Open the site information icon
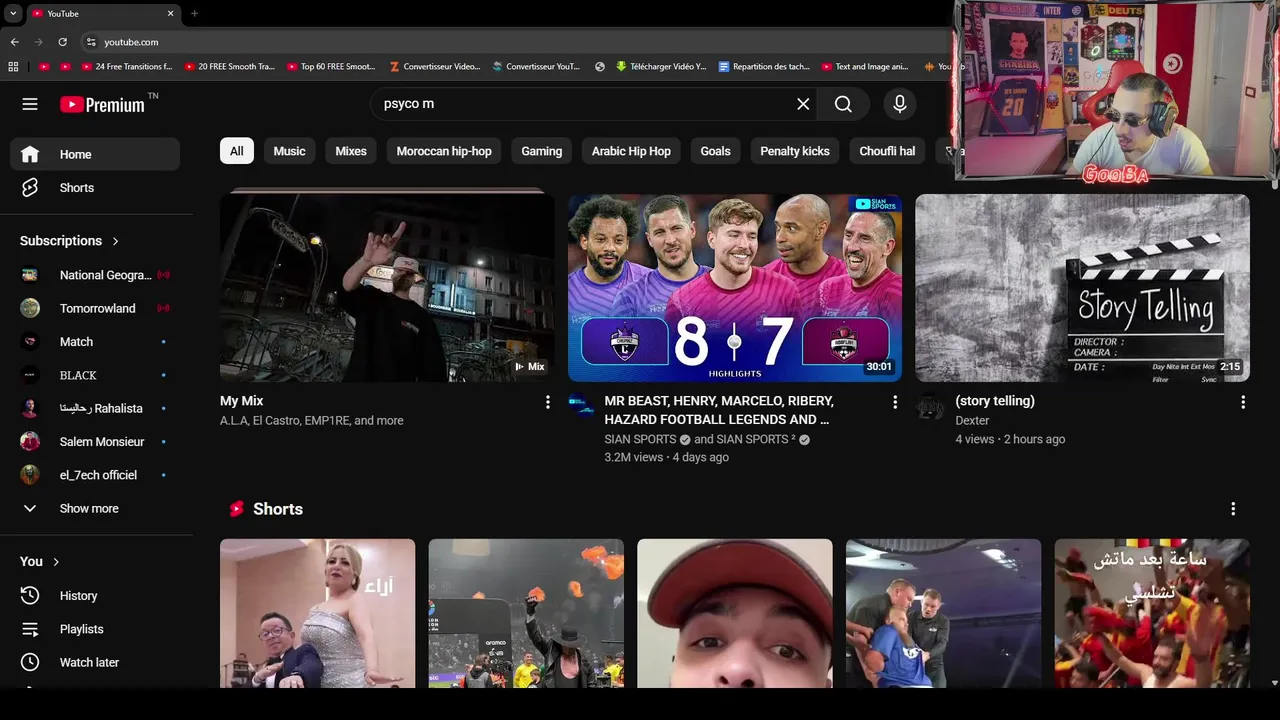Screen dimensions: 1280x720 pos(91,42)
